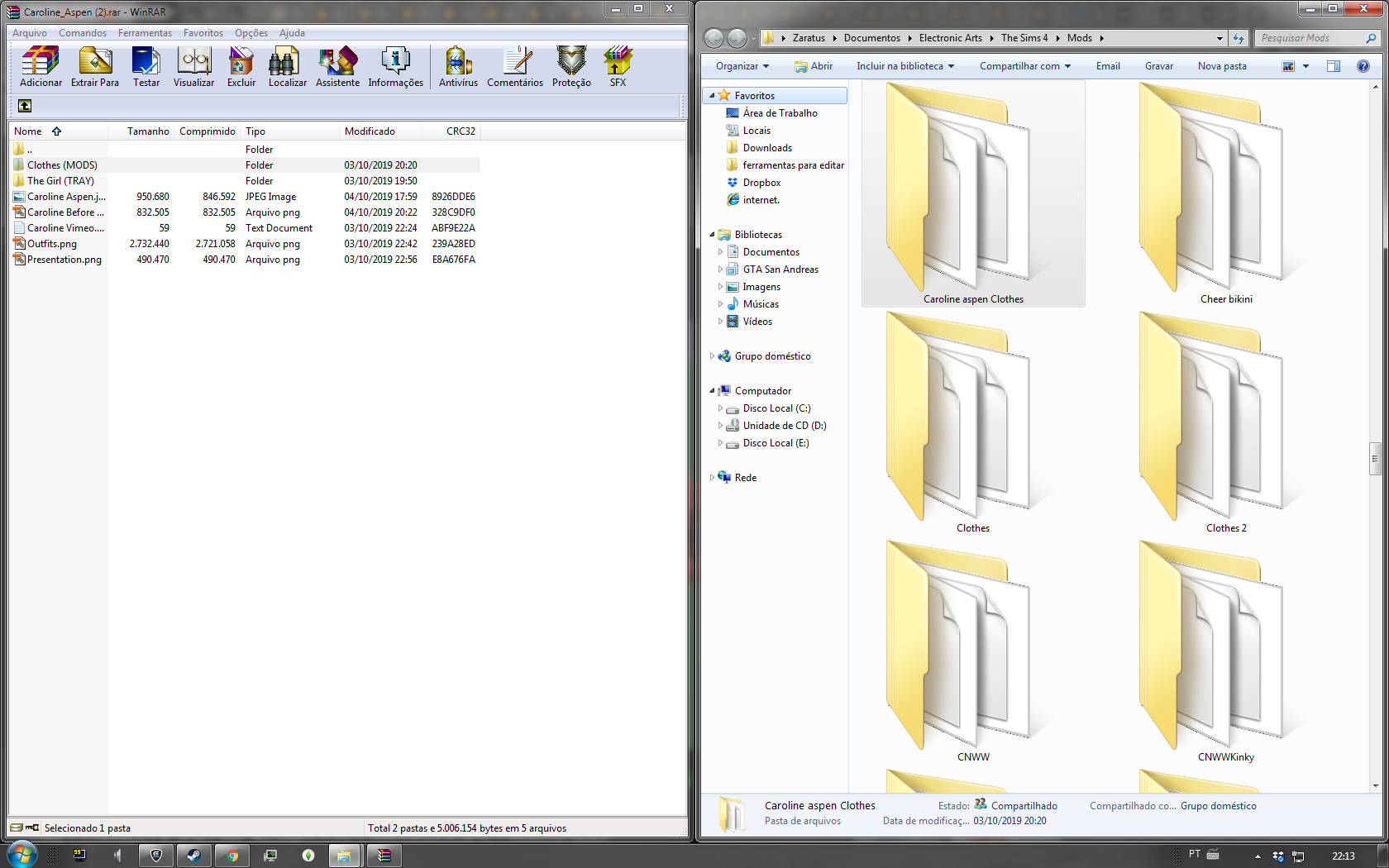Select the Outfits.png file row
Viewport: 1389px width, 868px height.
(x=246, y=244)
